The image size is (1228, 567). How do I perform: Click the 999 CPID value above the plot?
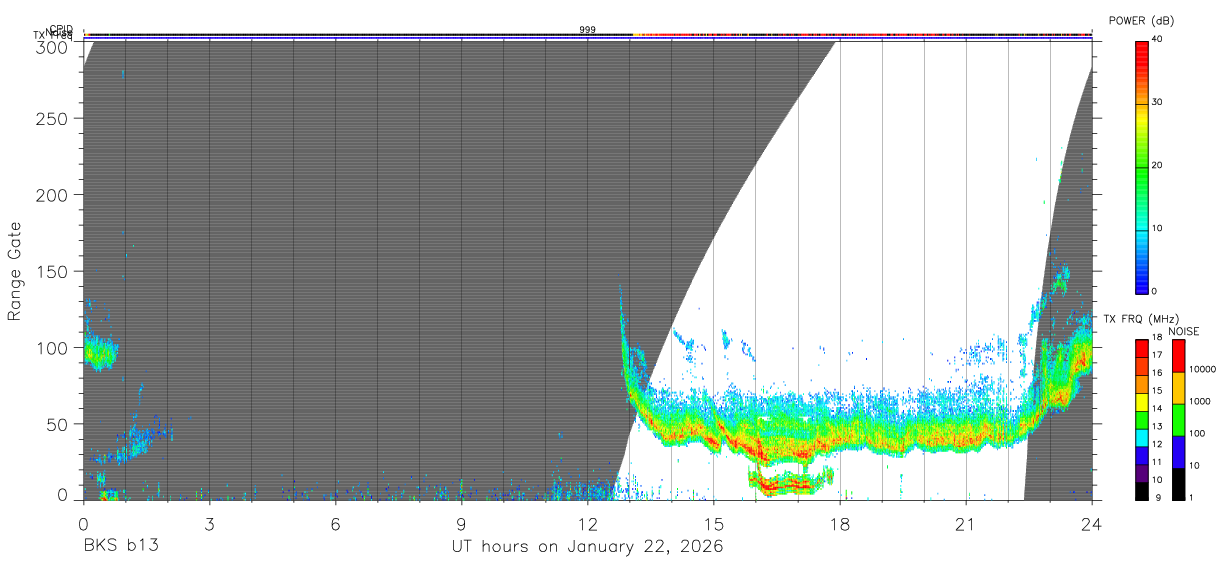point(587,30)
